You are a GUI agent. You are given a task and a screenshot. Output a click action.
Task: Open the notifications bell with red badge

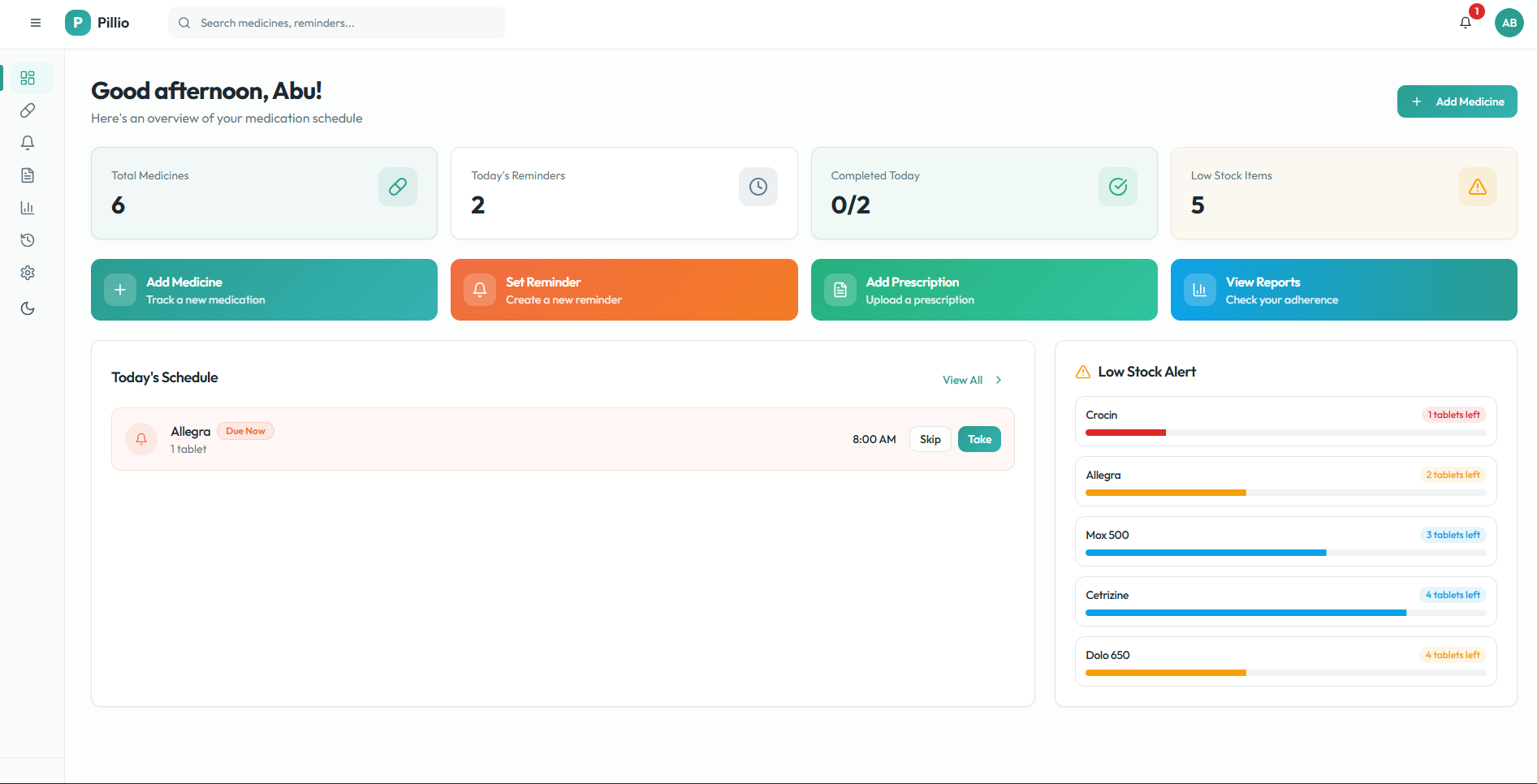point(1466,23)
